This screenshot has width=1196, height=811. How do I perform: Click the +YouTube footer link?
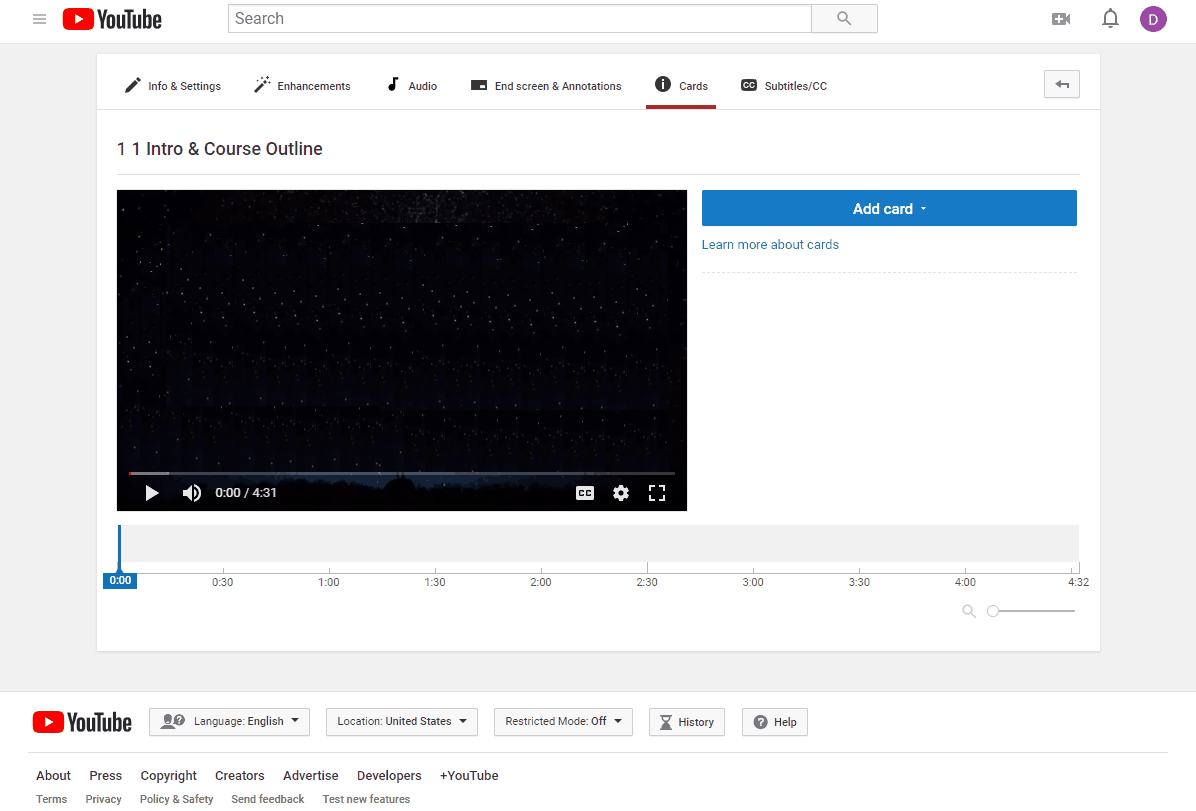469,775
